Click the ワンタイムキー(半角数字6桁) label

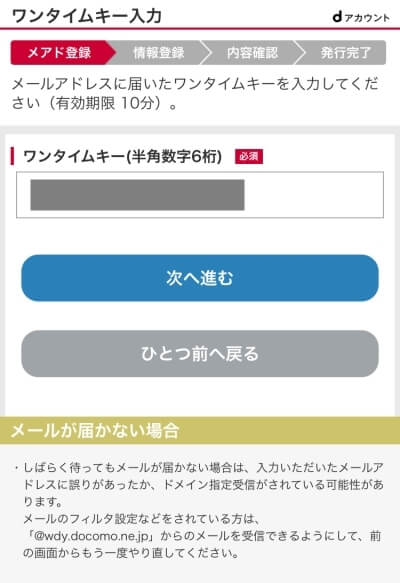[x=123, y=156]
